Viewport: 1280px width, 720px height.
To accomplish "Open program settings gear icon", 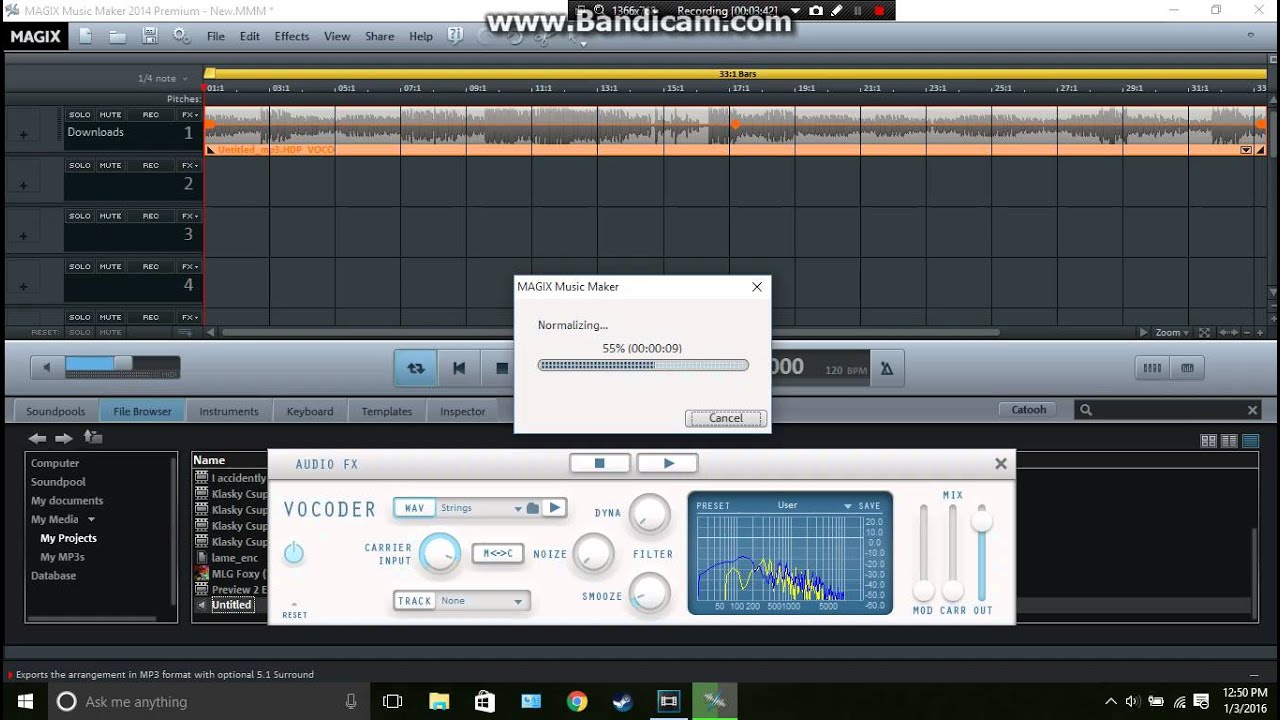I will pyautogui.click(x=181, y=36).
